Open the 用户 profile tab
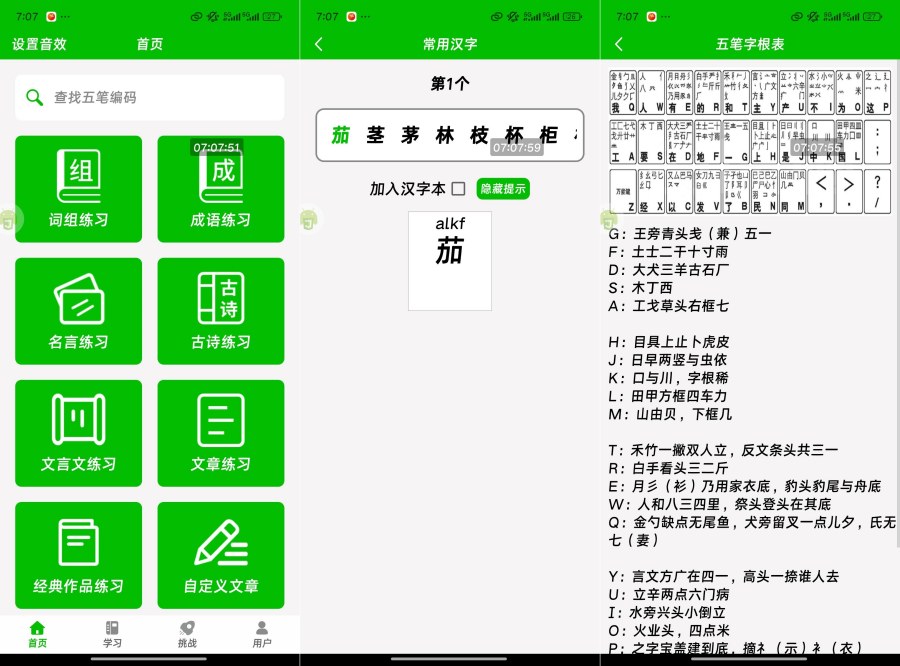 (262, 640)
